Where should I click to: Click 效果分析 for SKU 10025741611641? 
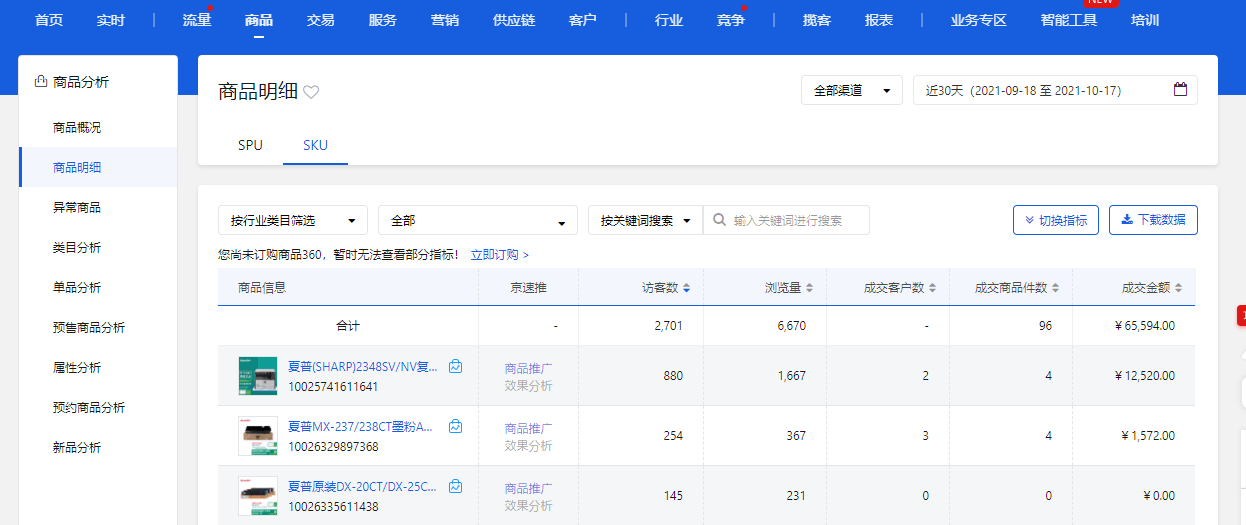529,385
